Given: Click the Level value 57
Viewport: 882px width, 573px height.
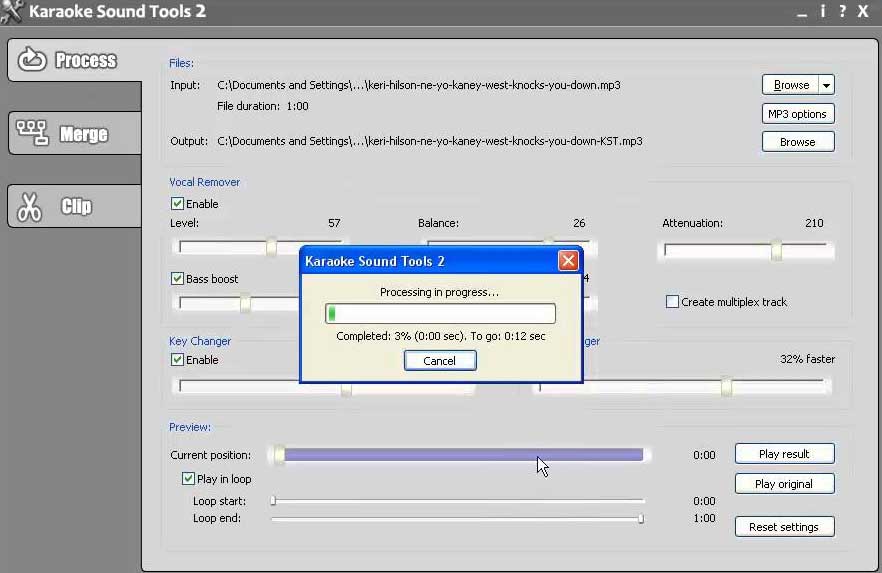Looking at the screenshot, I should click(334, 223).
